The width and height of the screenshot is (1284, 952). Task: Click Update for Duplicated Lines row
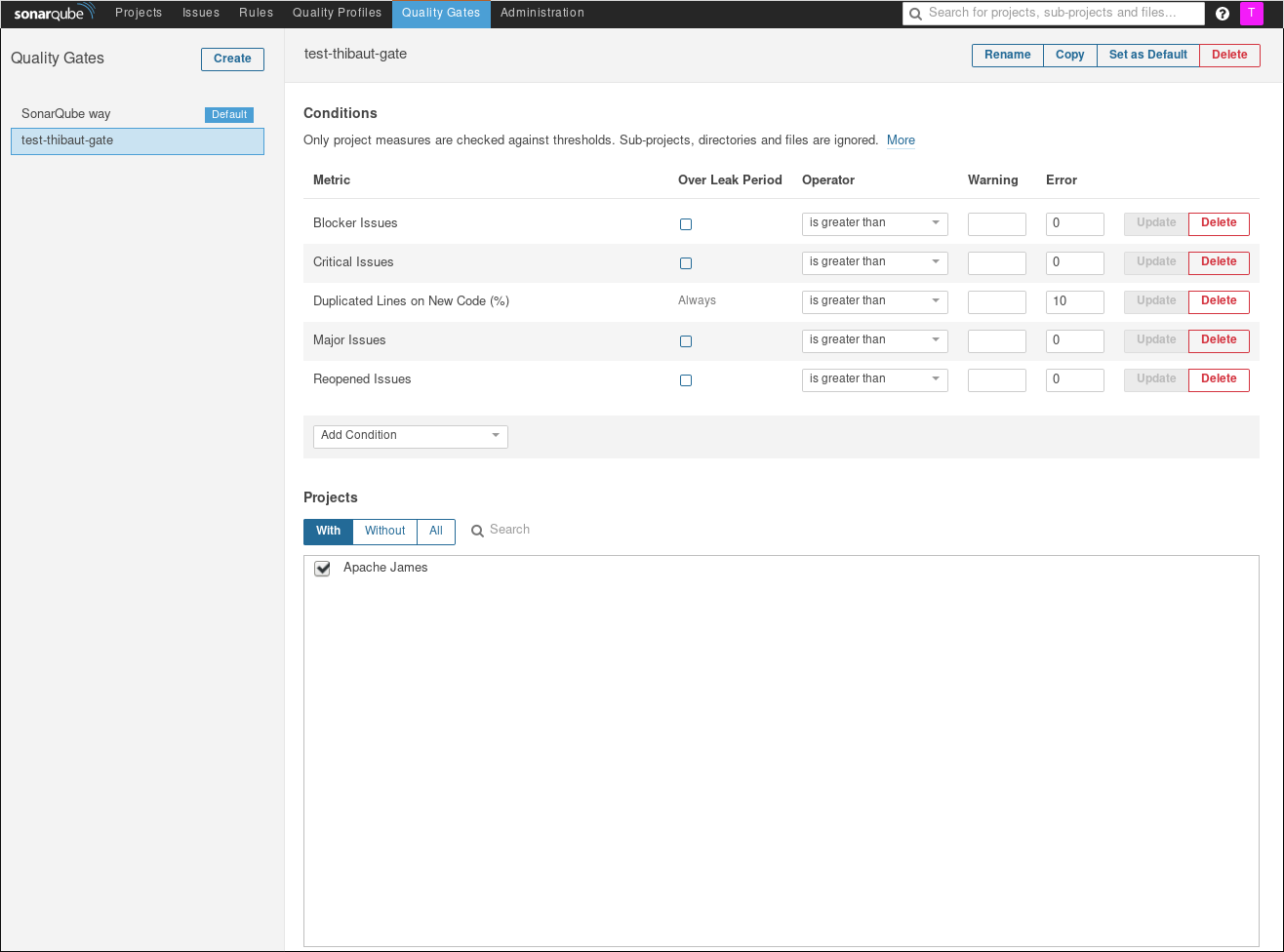(x=1156, y=301)
